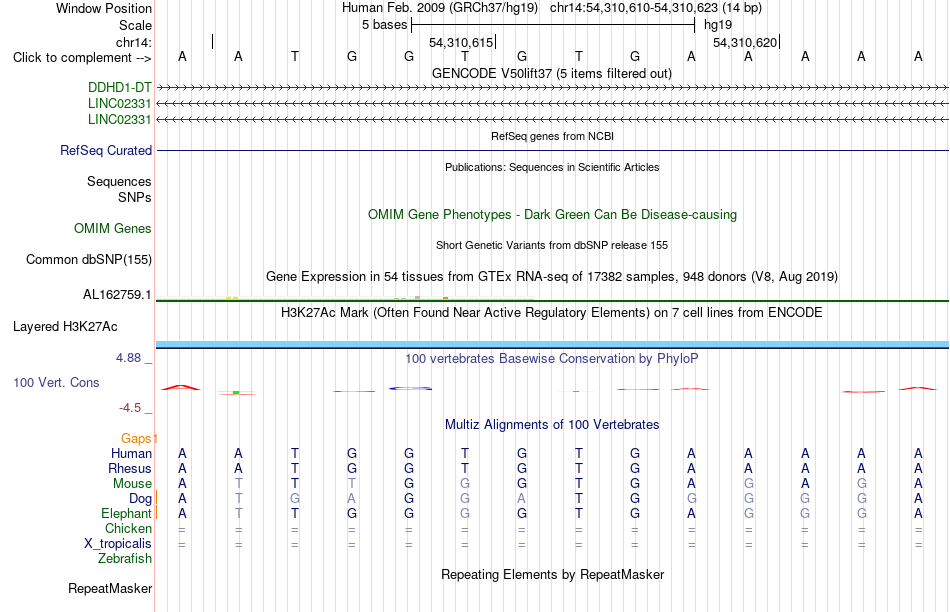The height and width of the screenshot is (612, 950).
Task: Open 'Short Genetic Variants from dbSNP release 155'
Action: pyautogui.click(x=552, y=245)
